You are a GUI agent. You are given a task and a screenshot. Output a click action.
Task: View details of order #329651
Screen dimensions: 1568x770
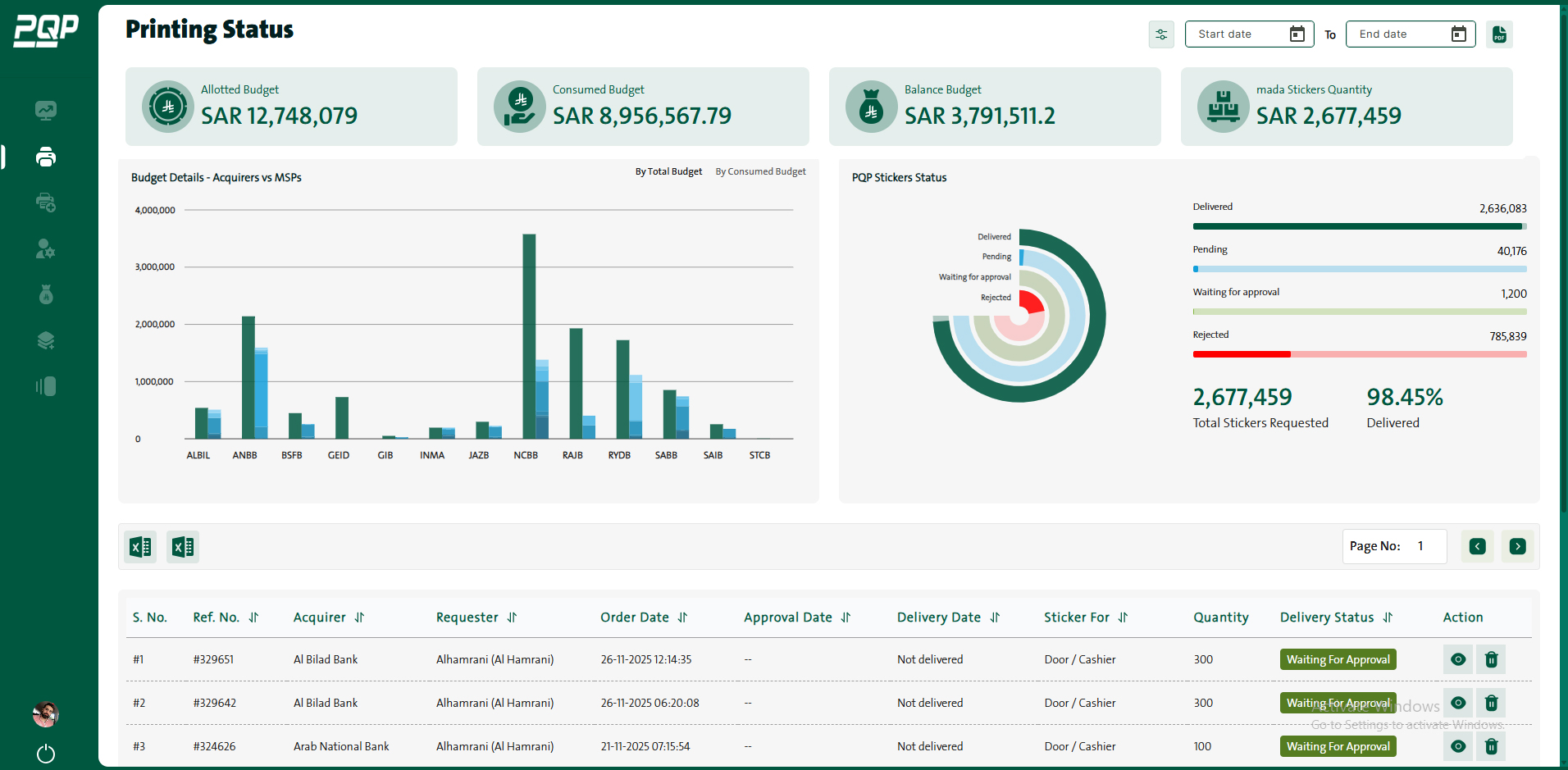[x=1457, y=658]
